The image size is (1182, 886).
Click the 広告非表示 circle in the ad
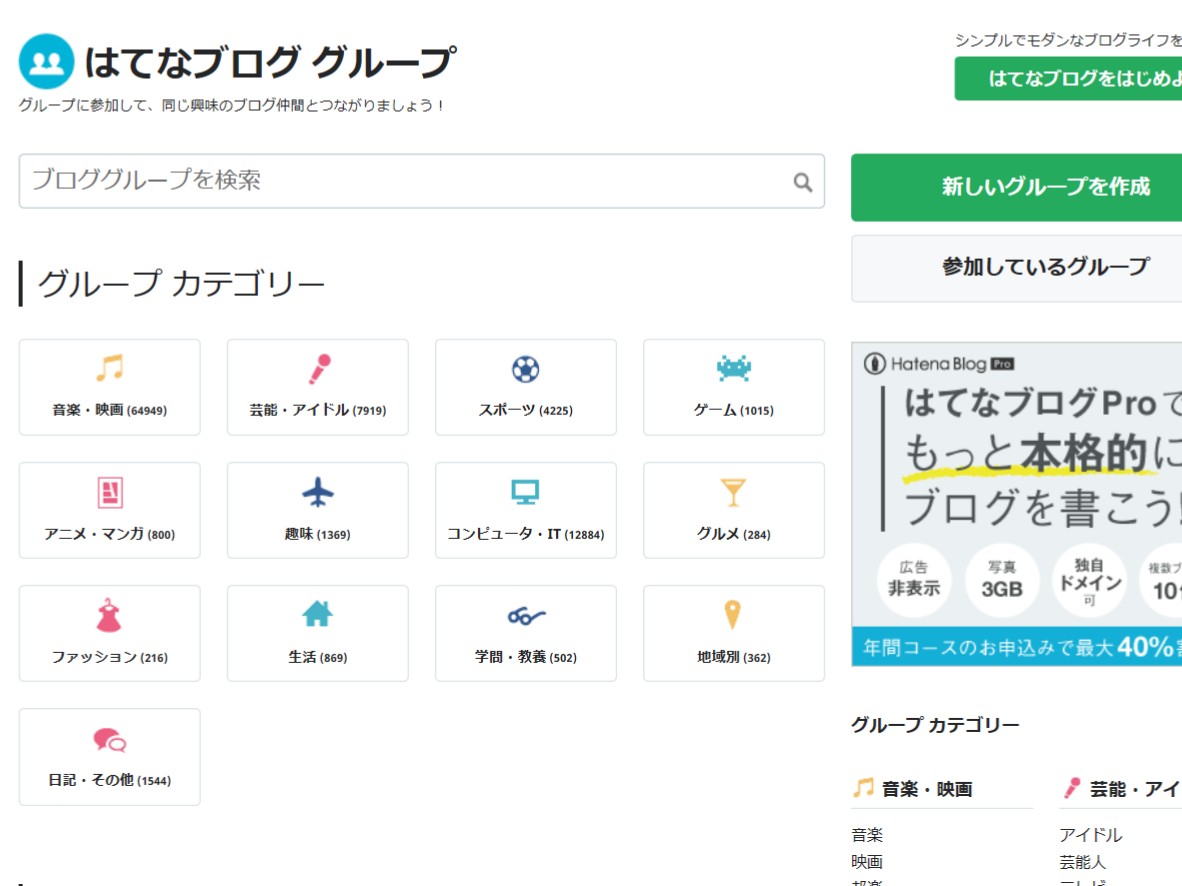914,580
